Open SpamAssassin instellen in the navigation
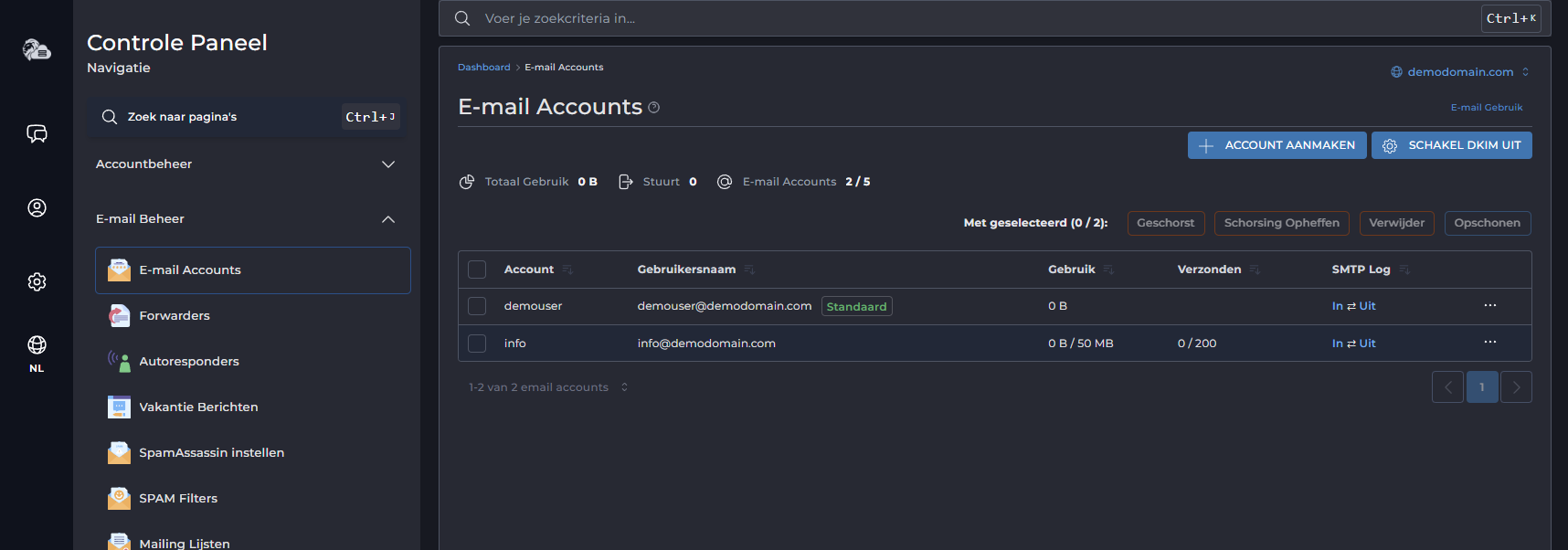The height and width of the screenshot is (550, 1568). click(x=253, y=452)
